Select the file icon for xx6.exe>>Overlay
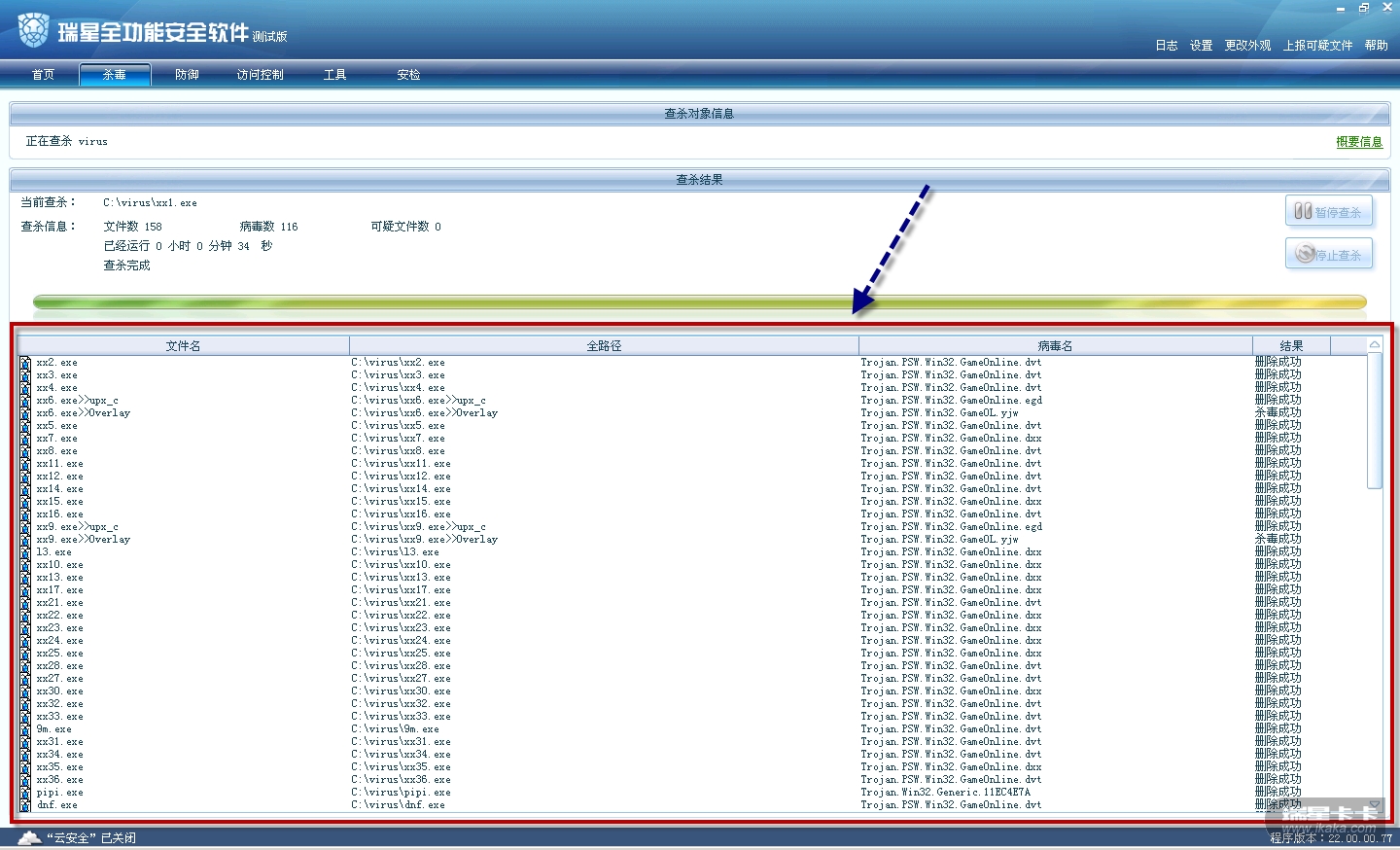 (25, 413)
